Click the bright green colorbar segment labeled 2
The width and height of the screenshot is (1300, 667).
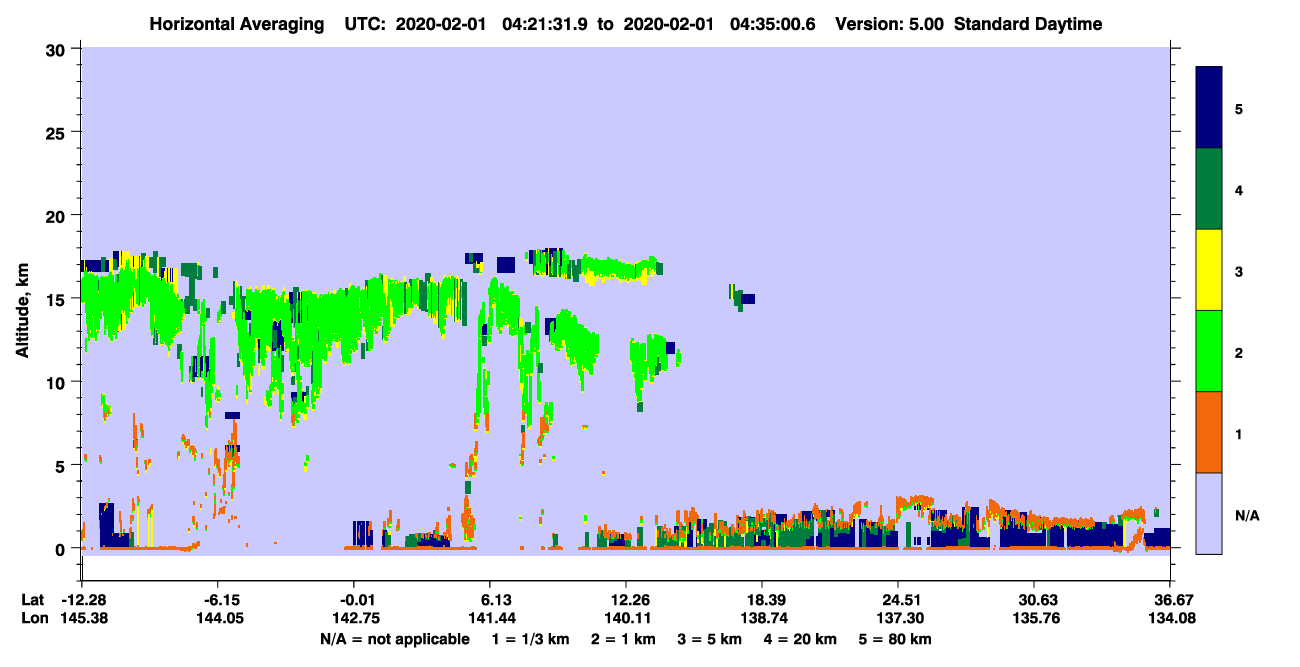[x=1209, y=351]
